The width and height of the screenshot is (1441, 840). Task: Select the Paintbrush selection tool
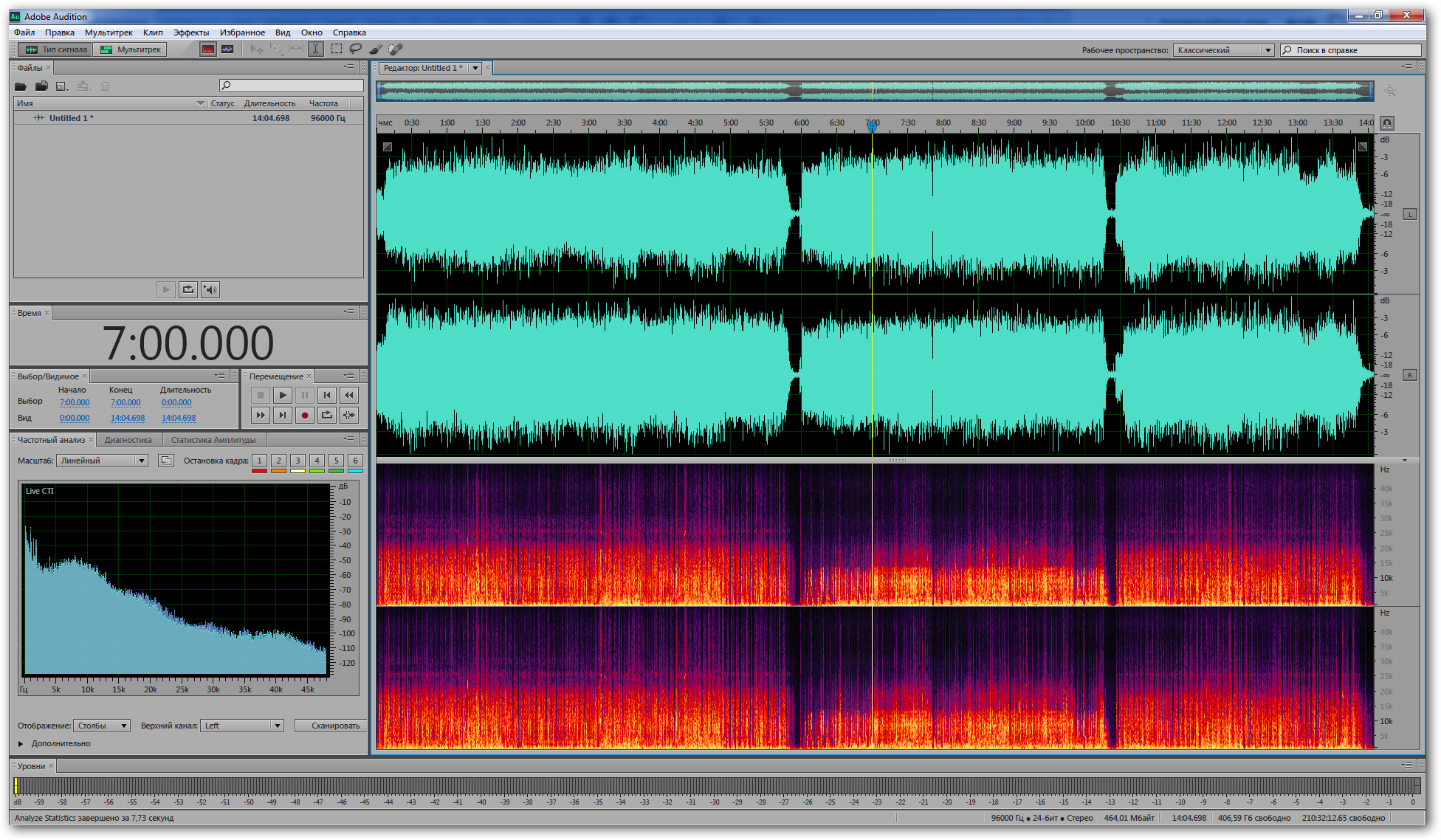click(x=376, y=49)
